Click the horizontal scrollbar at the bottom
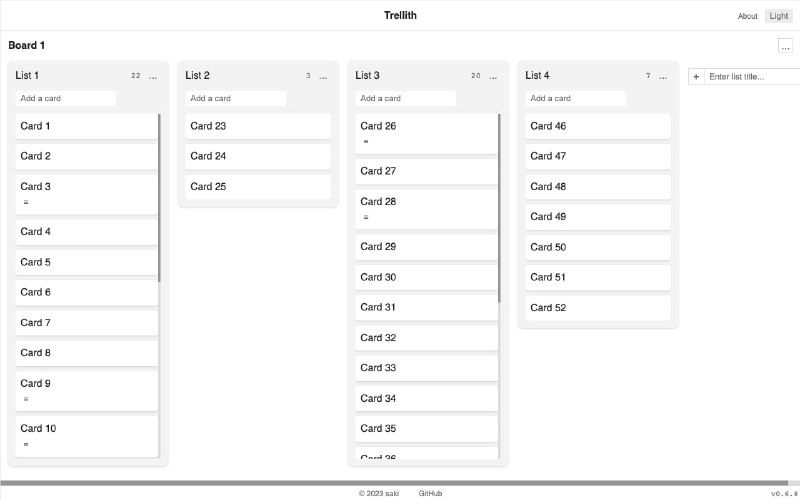Screen dimensions: 800x500 [400, 483]
